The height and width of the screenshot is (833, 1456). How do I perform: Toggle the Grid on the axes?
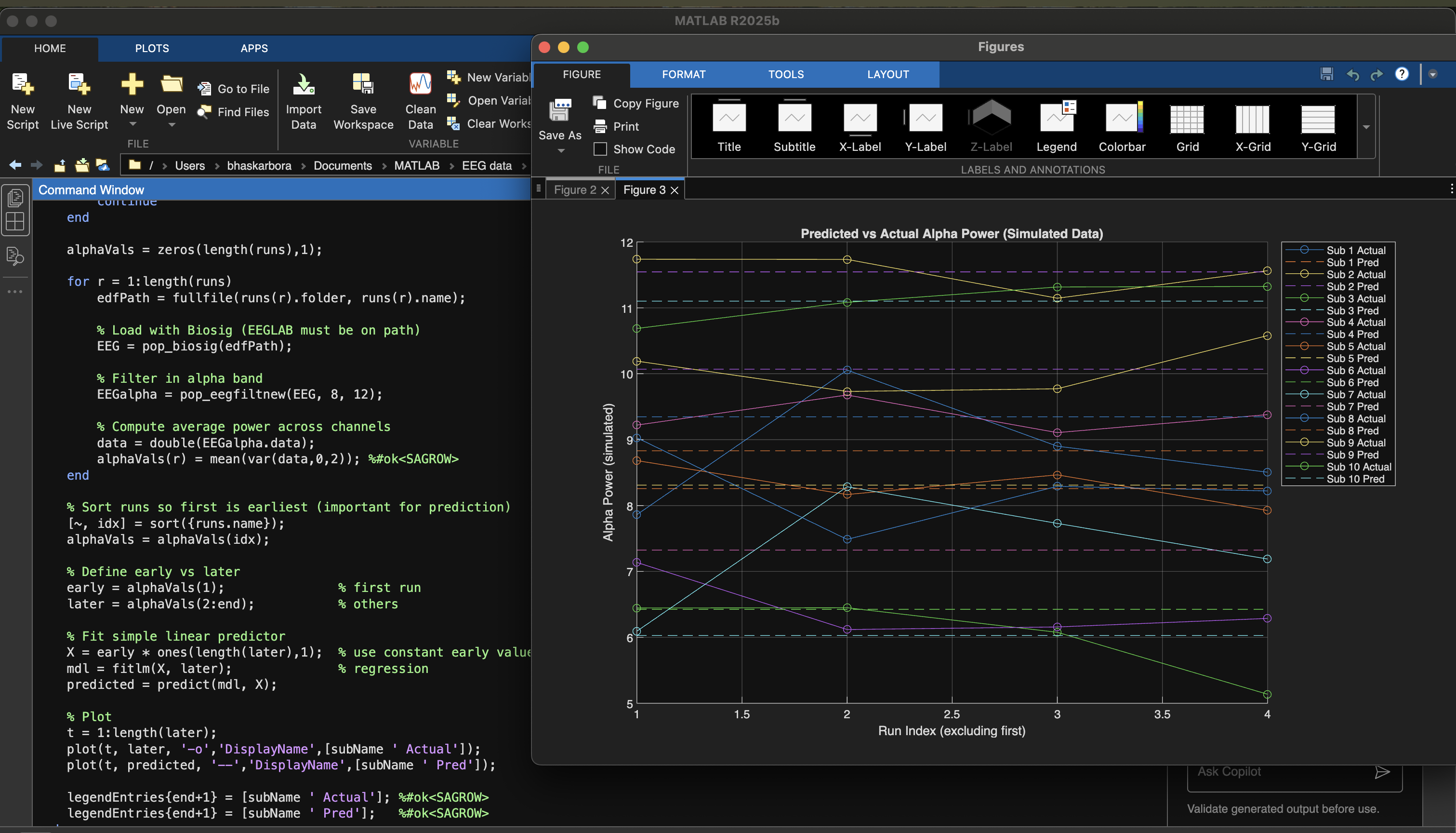(1187, 126)
